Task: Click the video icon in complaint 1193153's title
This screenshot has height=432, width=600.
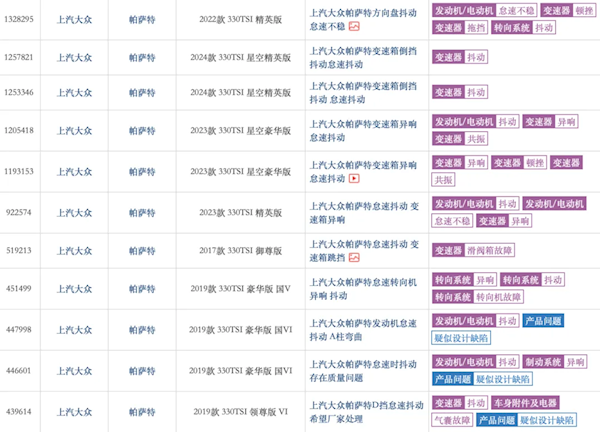Action: coord(354,178)
